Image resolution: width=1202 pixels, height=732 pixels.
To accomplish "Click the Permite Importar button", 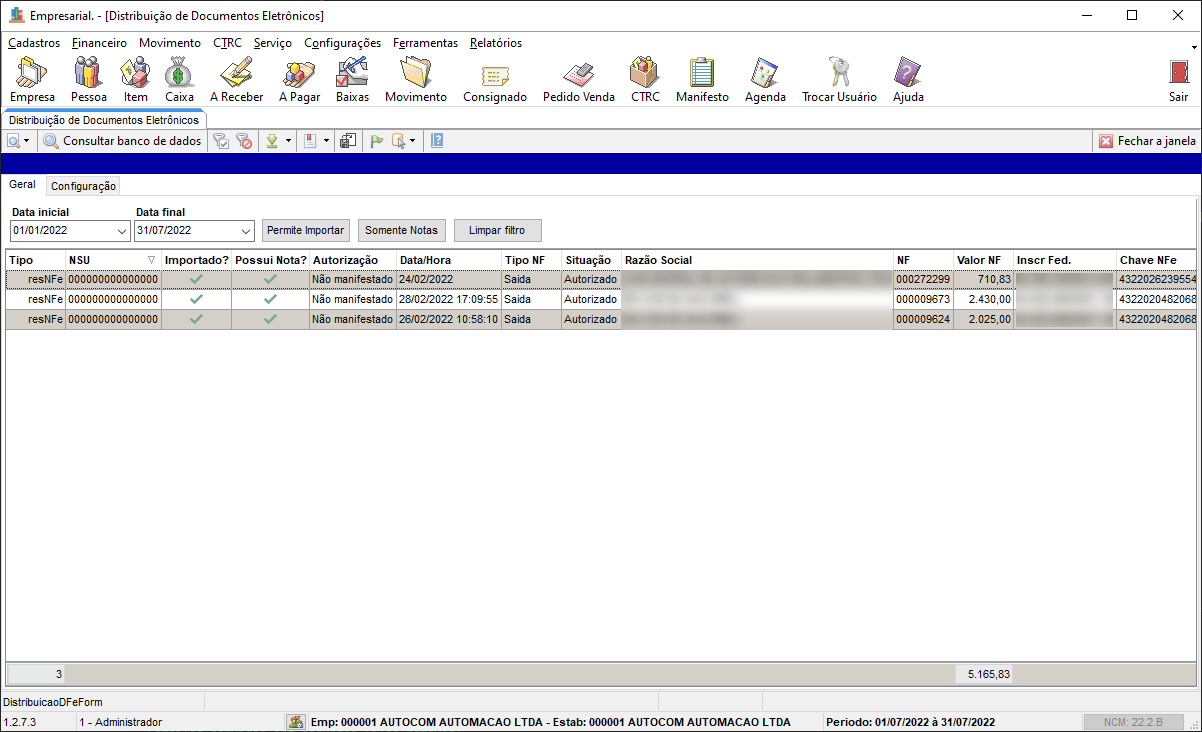I will tap(305, 230).
